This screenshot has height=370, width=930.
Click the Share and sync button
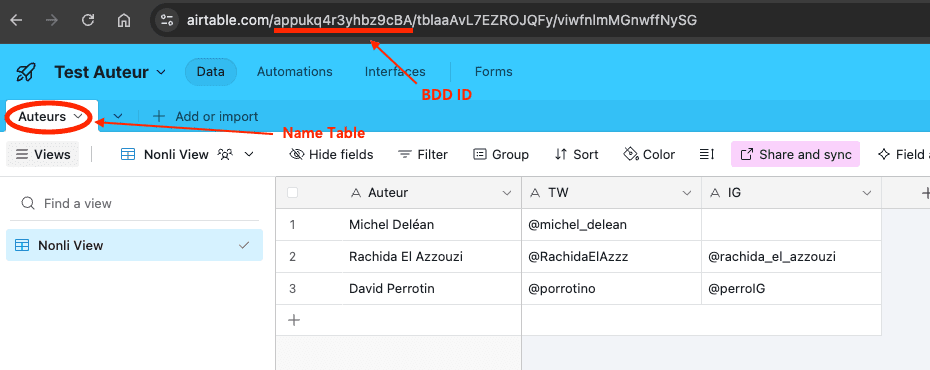point(795,154)
